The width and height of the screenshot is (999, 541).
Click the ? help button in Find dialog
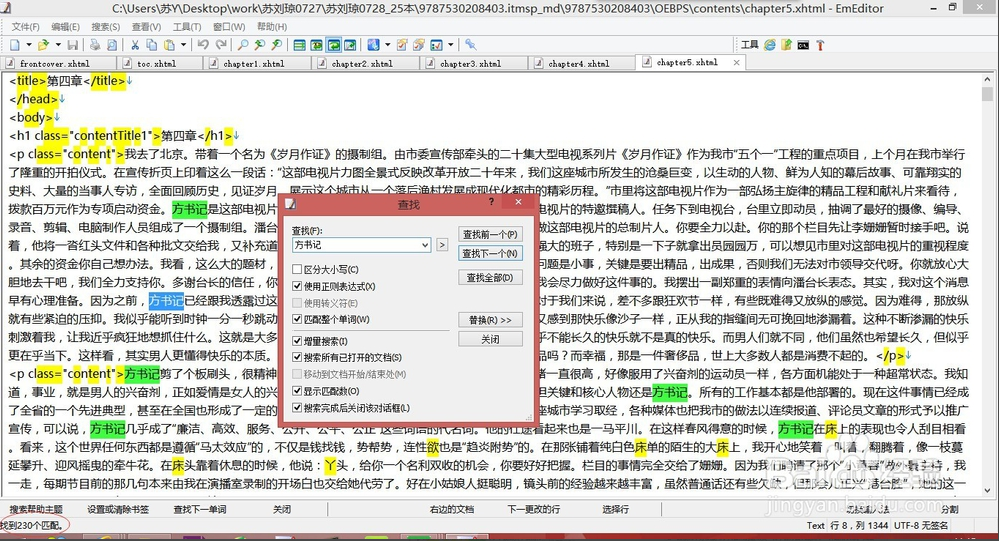tap(491, 201)
